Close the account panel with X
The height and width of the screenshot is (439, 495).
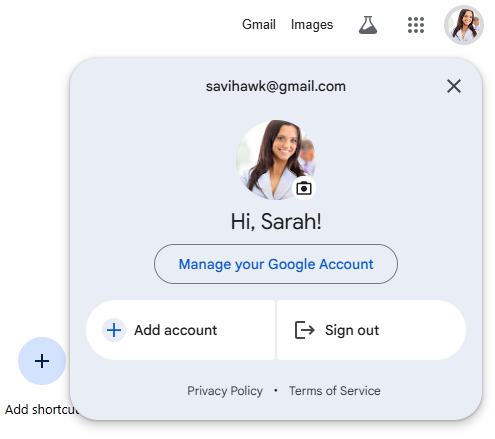(x=454, y=86)
